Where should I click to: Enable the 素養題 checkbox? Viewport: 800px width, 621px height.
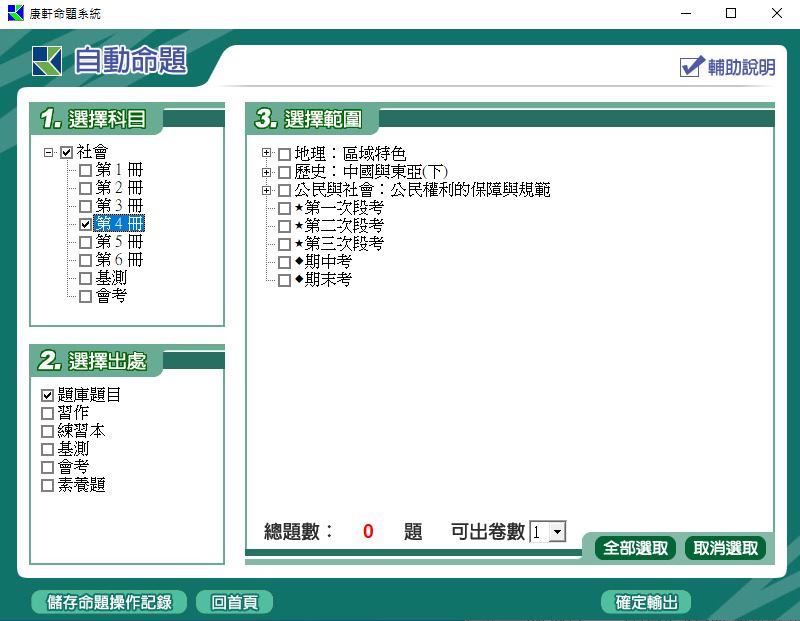(47, 485)
